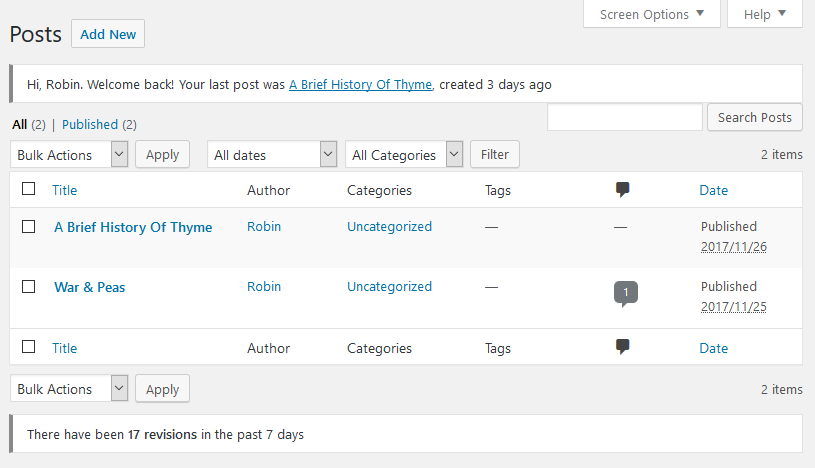Sort posts by the Date column header
The height and width of the screenshot is (468, 815).
point(714,190)
